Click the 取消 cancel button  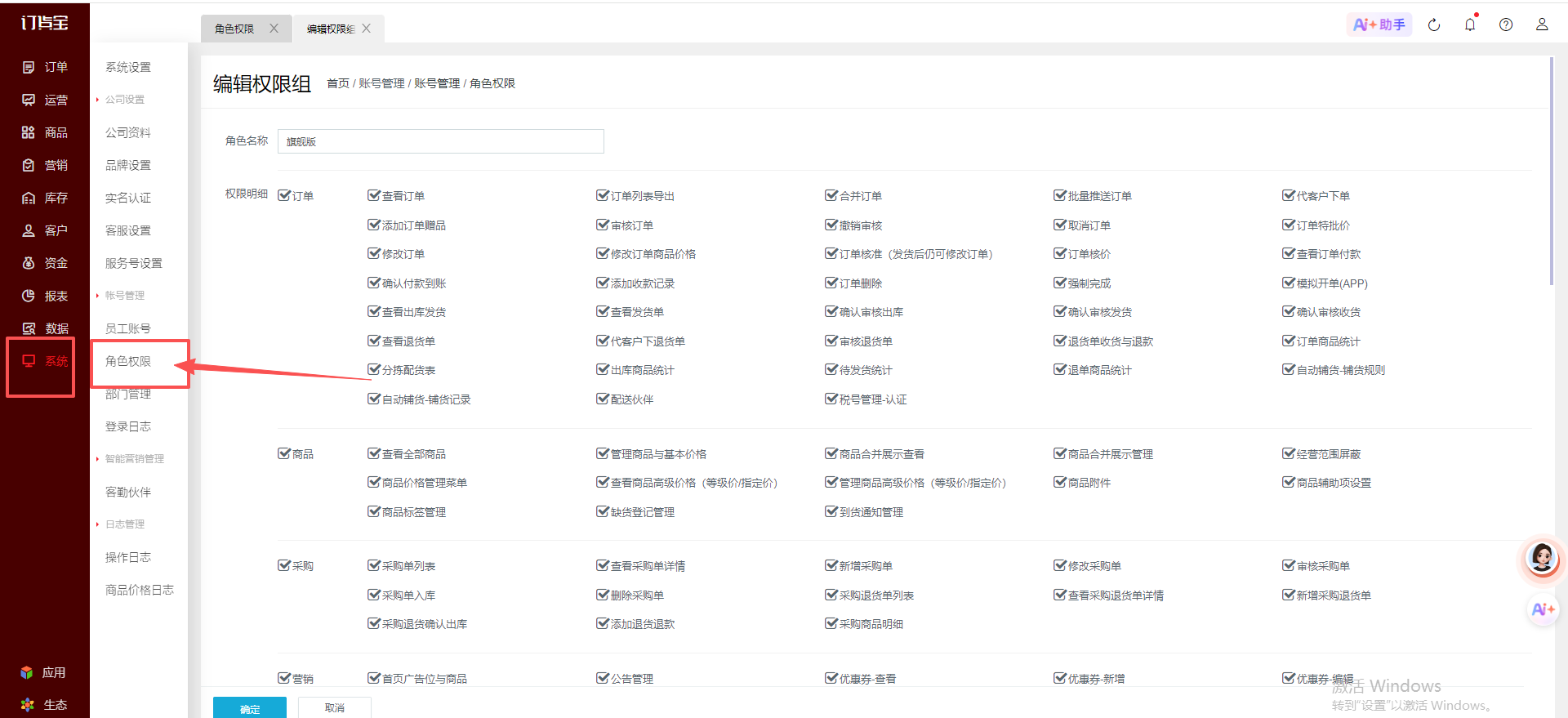coord(335,707)
